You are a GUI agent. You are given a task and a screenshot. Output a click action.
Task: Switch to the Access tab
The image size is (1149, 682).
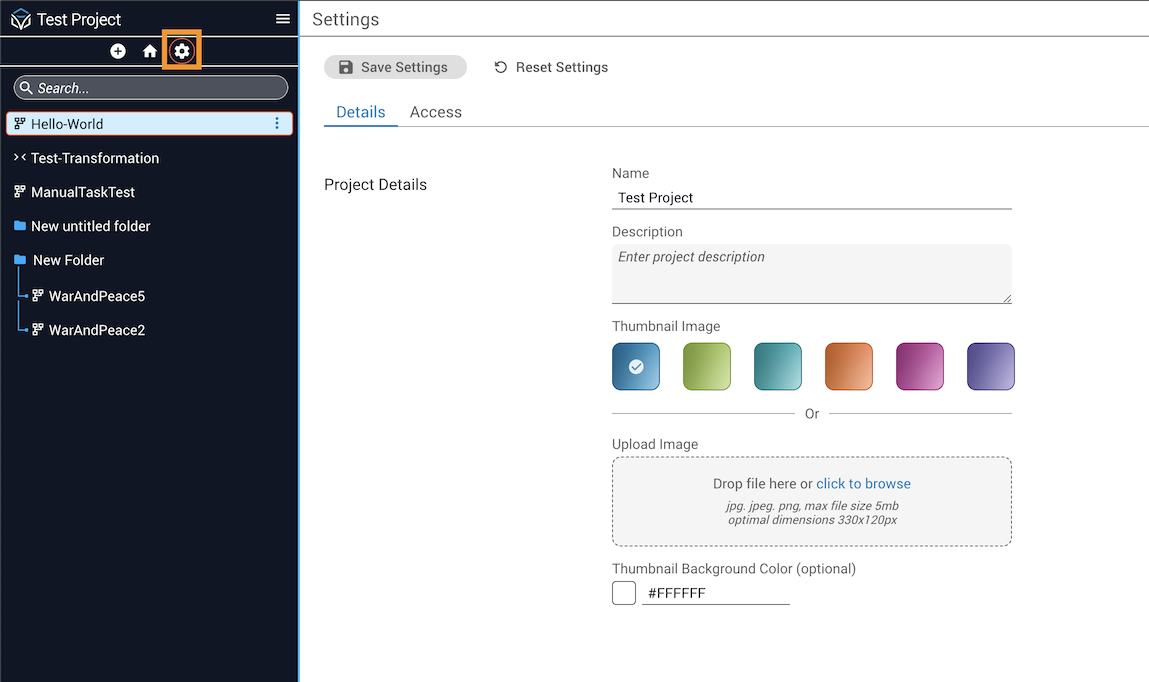[x=436, y=112]
